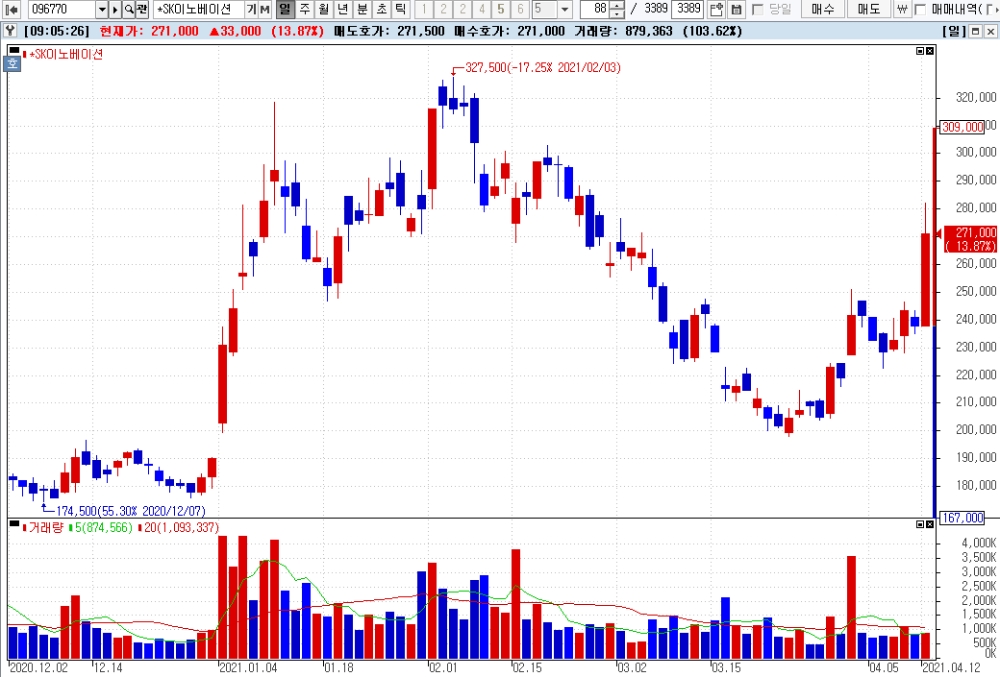Viewport: 1000px width, 677px height.
Task: Click the black legend icon of the volume pane
Action: (x=13, y=522)
